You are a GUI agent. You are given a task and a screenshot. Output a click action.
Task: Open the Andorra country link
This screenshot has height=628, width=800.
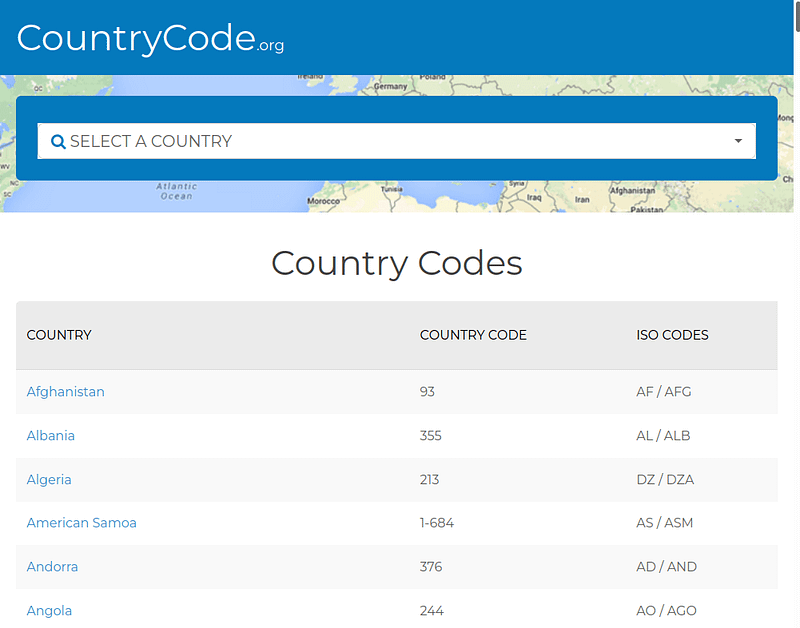(52, 567)
